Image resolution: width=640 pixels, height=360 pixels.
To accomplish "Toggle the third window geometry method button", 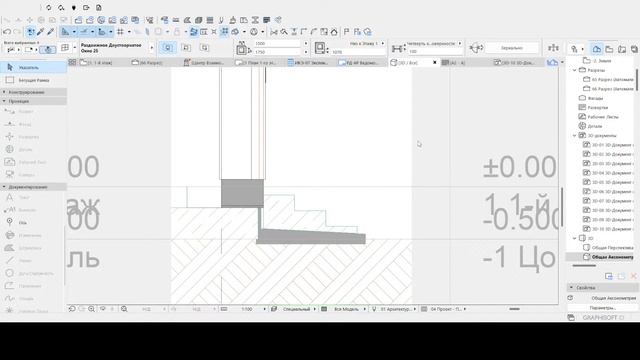I will point(204,48).
